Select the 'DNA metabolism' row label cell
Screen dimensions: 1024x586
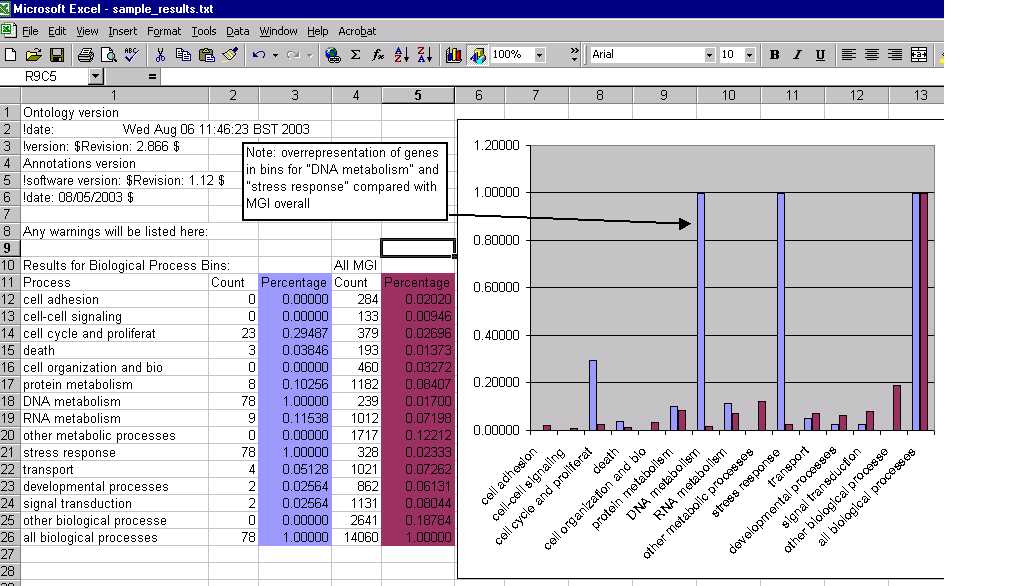tap(114, 401)
